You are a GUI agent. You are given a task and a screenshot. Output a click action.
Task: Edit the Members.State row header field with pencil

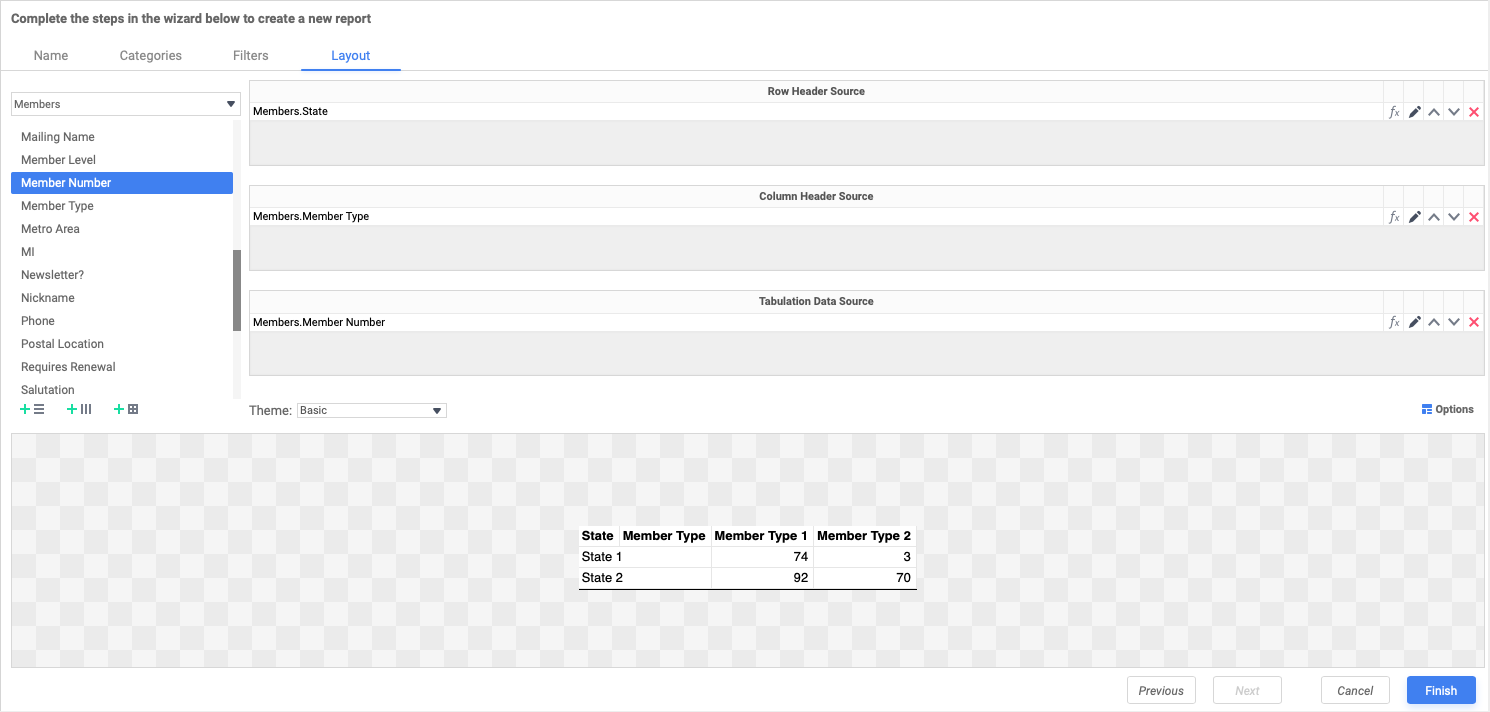[x=1414, y=111]
